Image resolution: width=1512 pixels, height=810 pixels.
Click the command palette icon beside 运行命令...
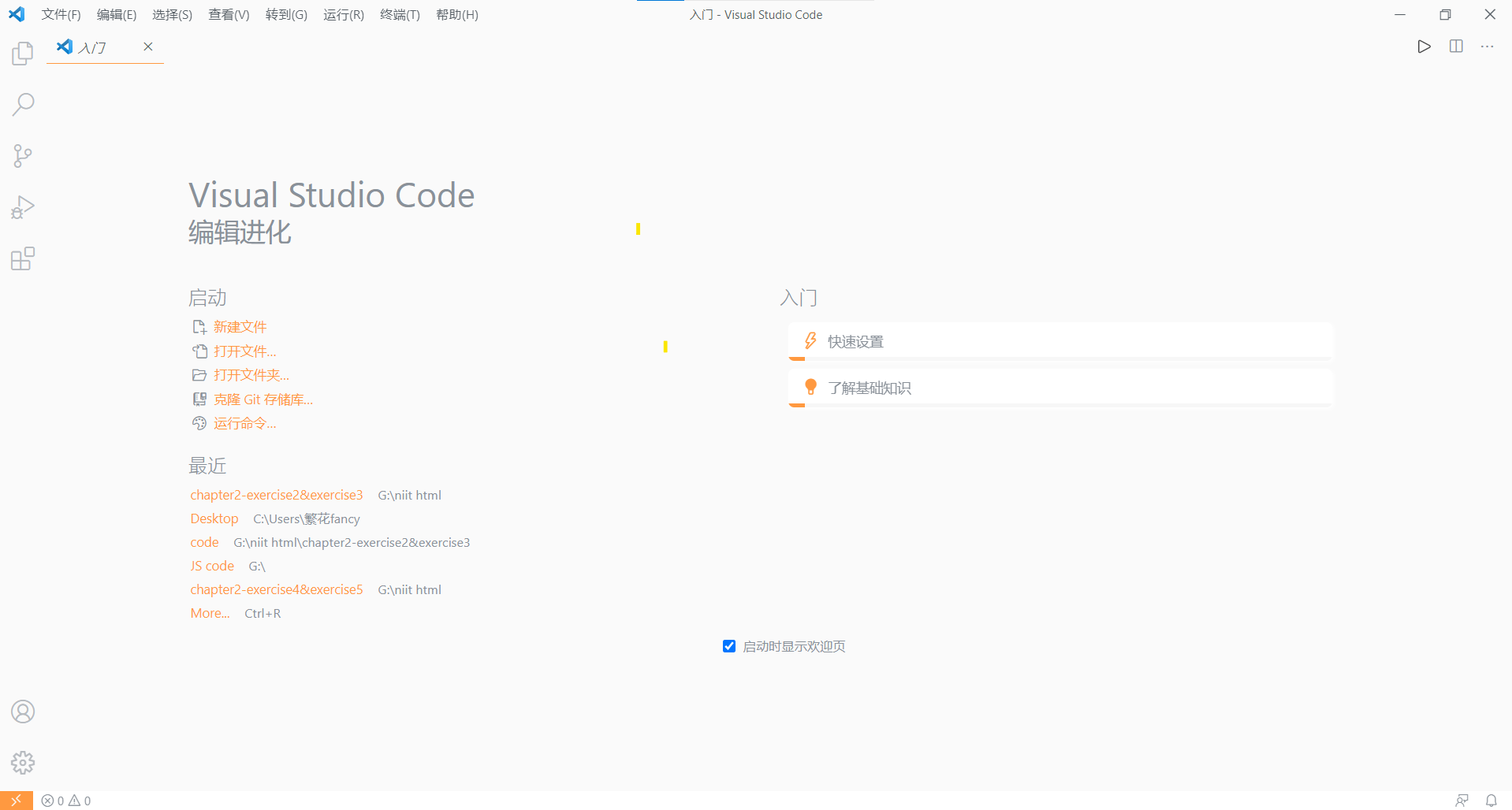click(x=199, y=424)
